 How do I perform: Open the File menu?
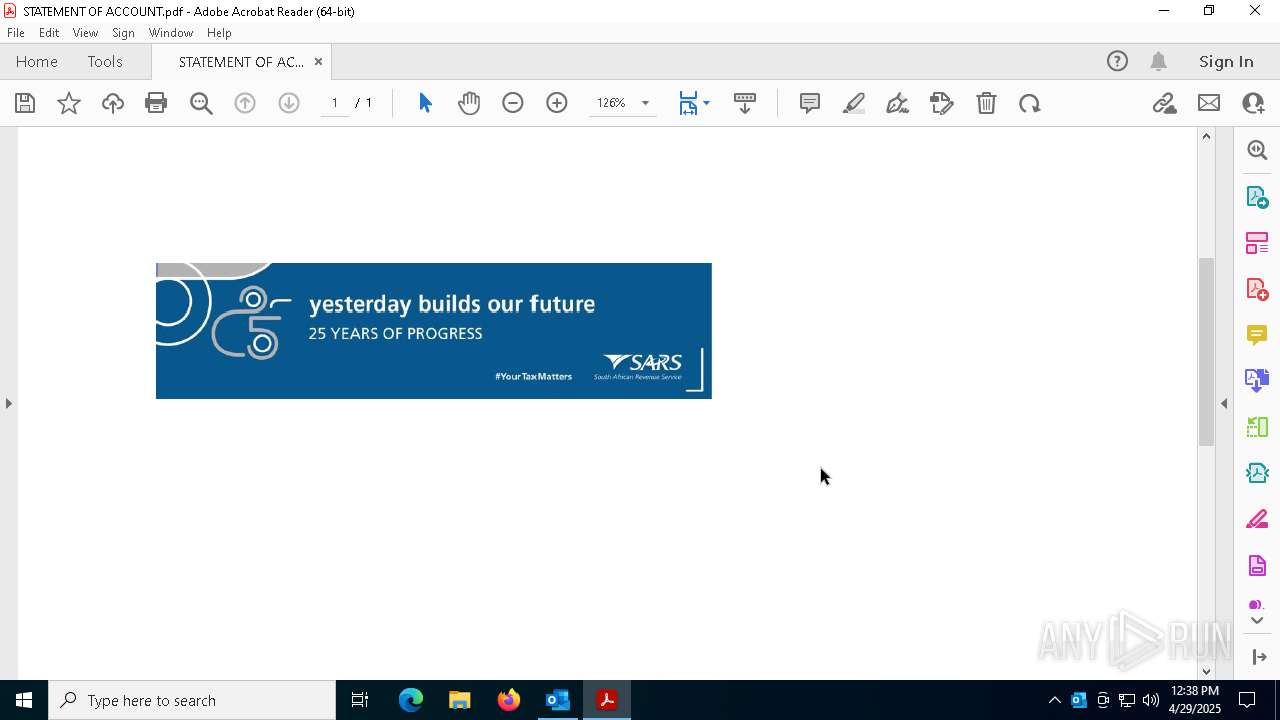click(16, 33)
